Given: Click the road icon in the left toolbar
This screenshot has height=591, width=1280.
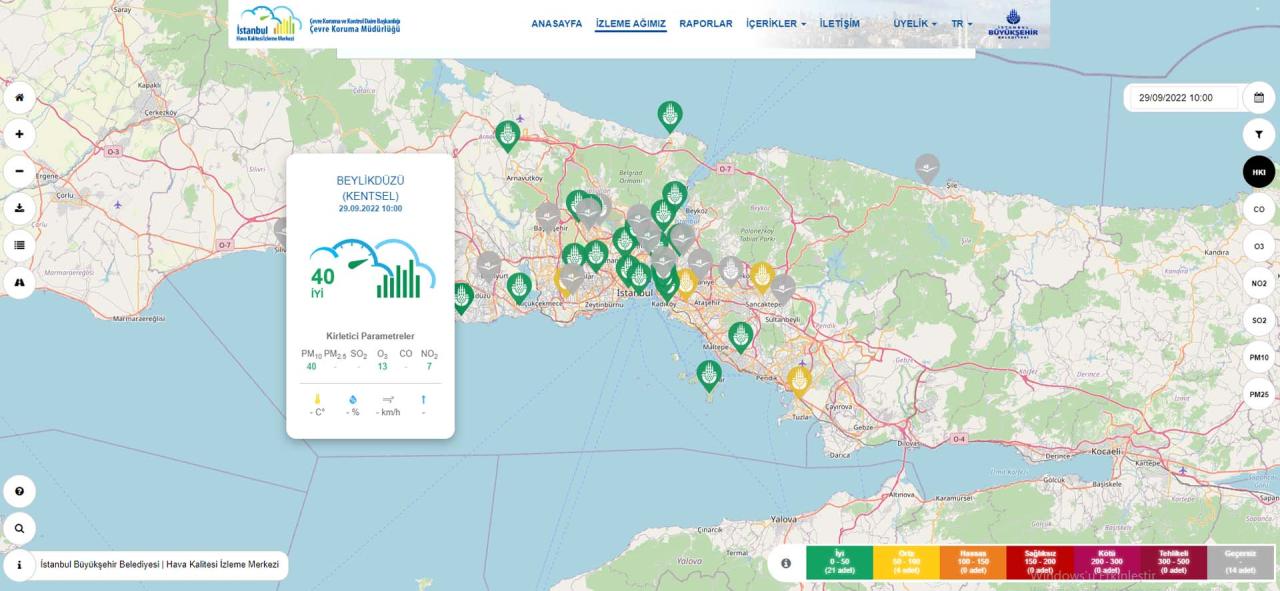Looking at the screenshot, I should (19, 282).
